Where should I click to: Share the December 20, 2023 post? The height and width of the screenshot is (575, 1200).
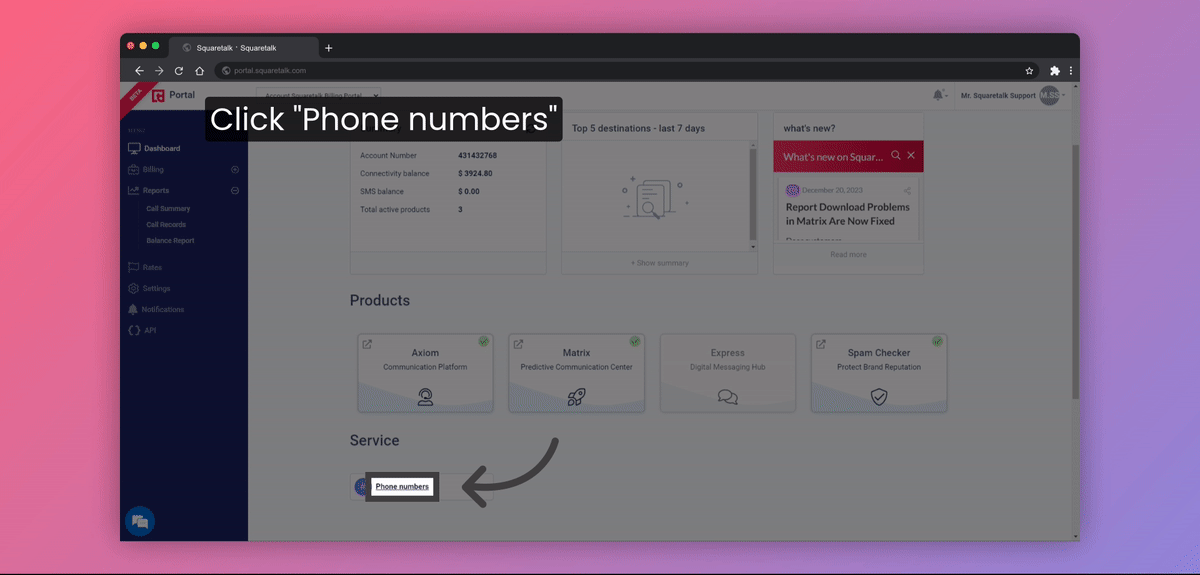pyautogui.click(x=907, y=190)
